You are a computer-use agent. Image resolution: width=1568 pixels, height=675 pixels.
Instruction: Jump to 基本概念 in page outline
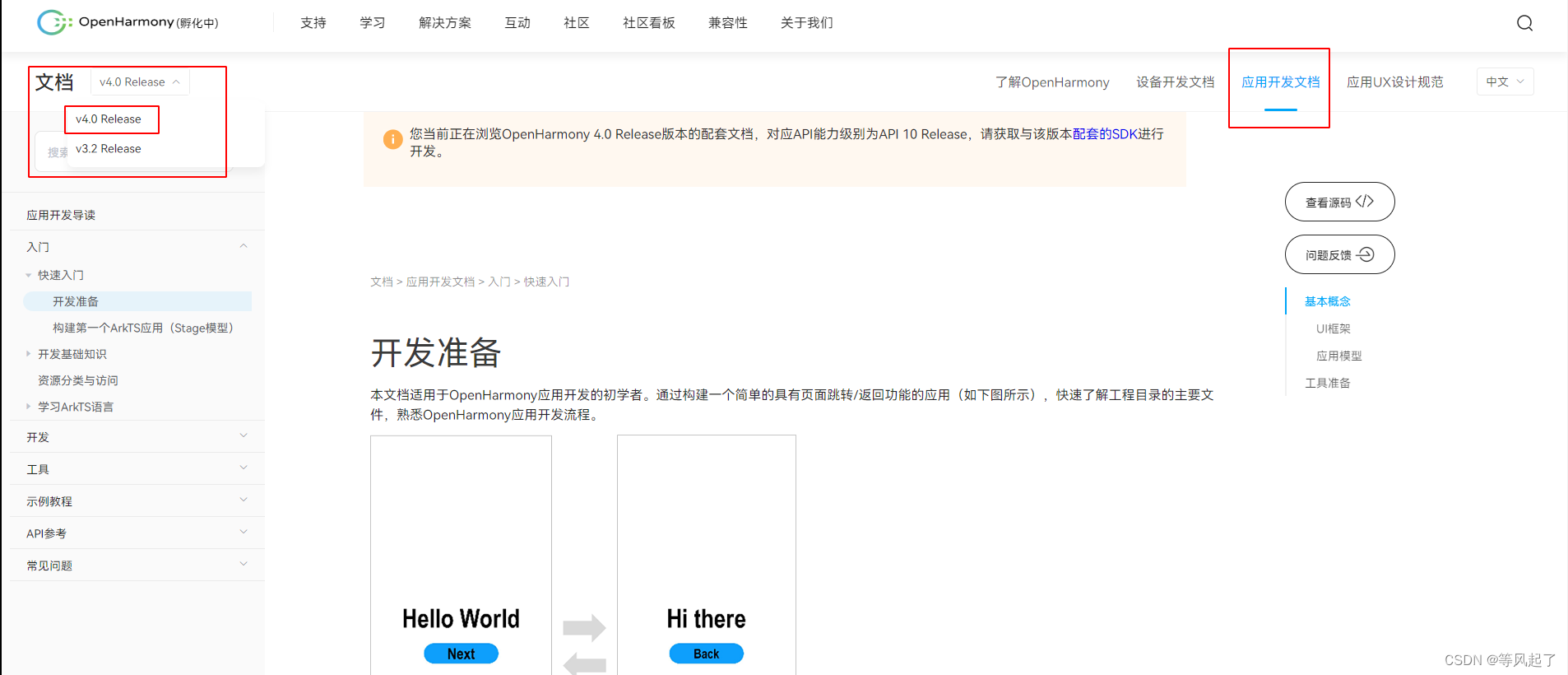(1328, 301)
